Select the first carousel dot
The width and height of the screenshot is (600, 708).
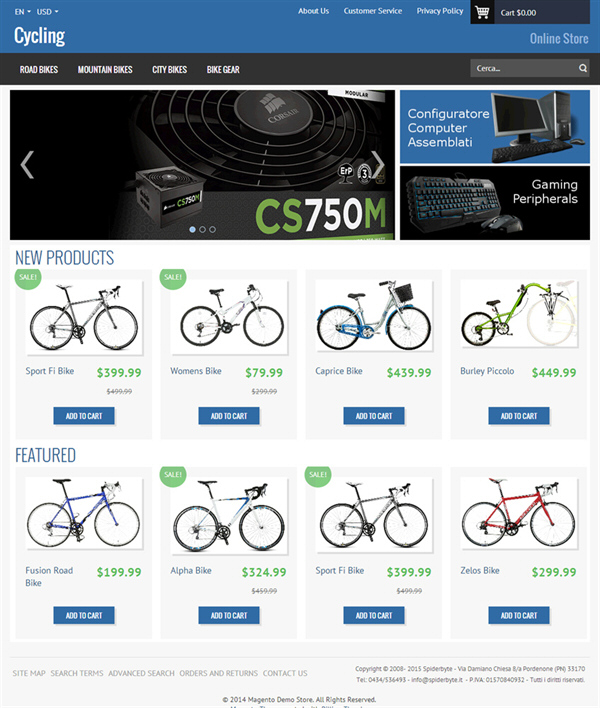192,229
